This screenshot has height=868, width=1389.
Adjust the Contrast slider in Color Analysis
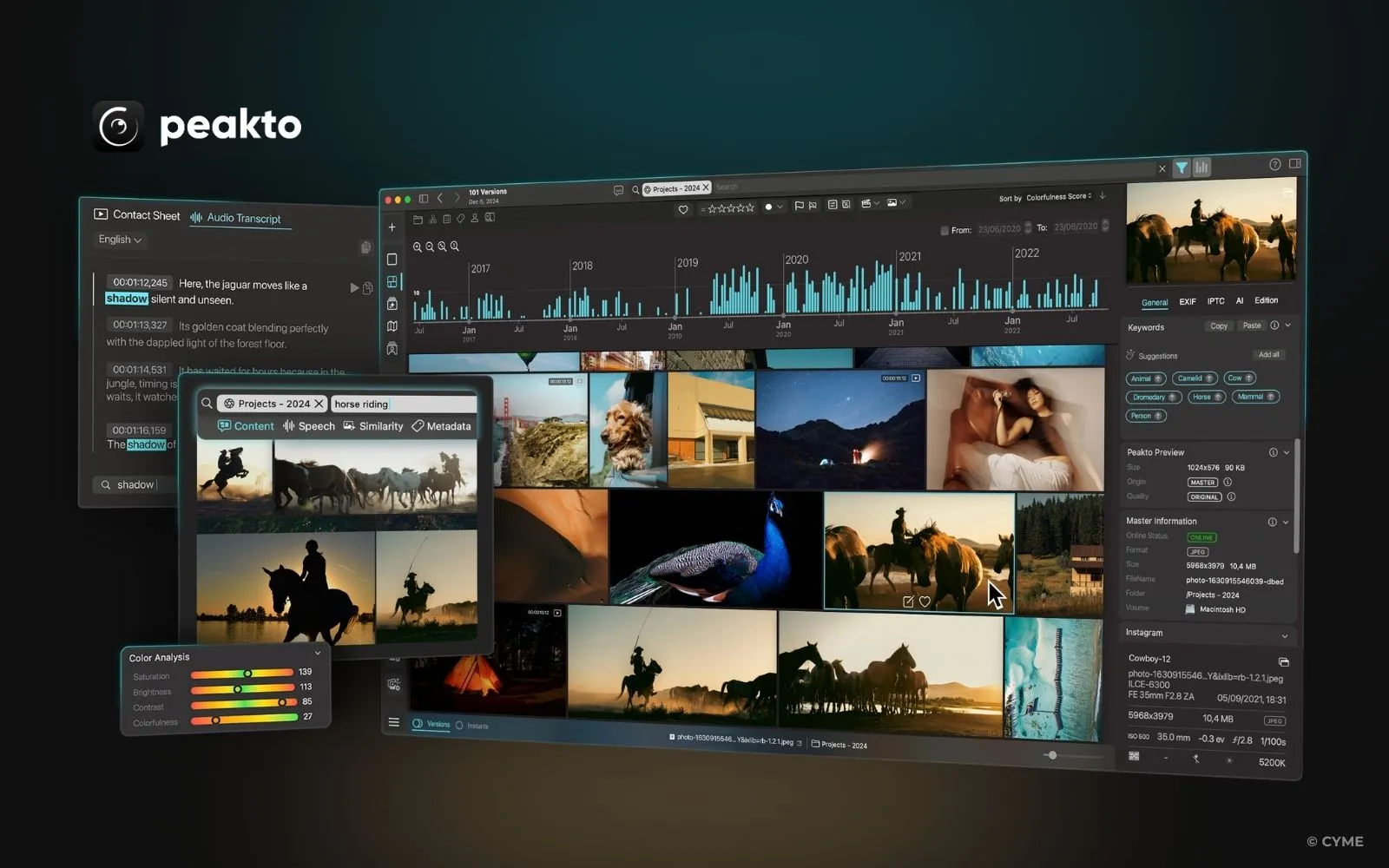242,702
